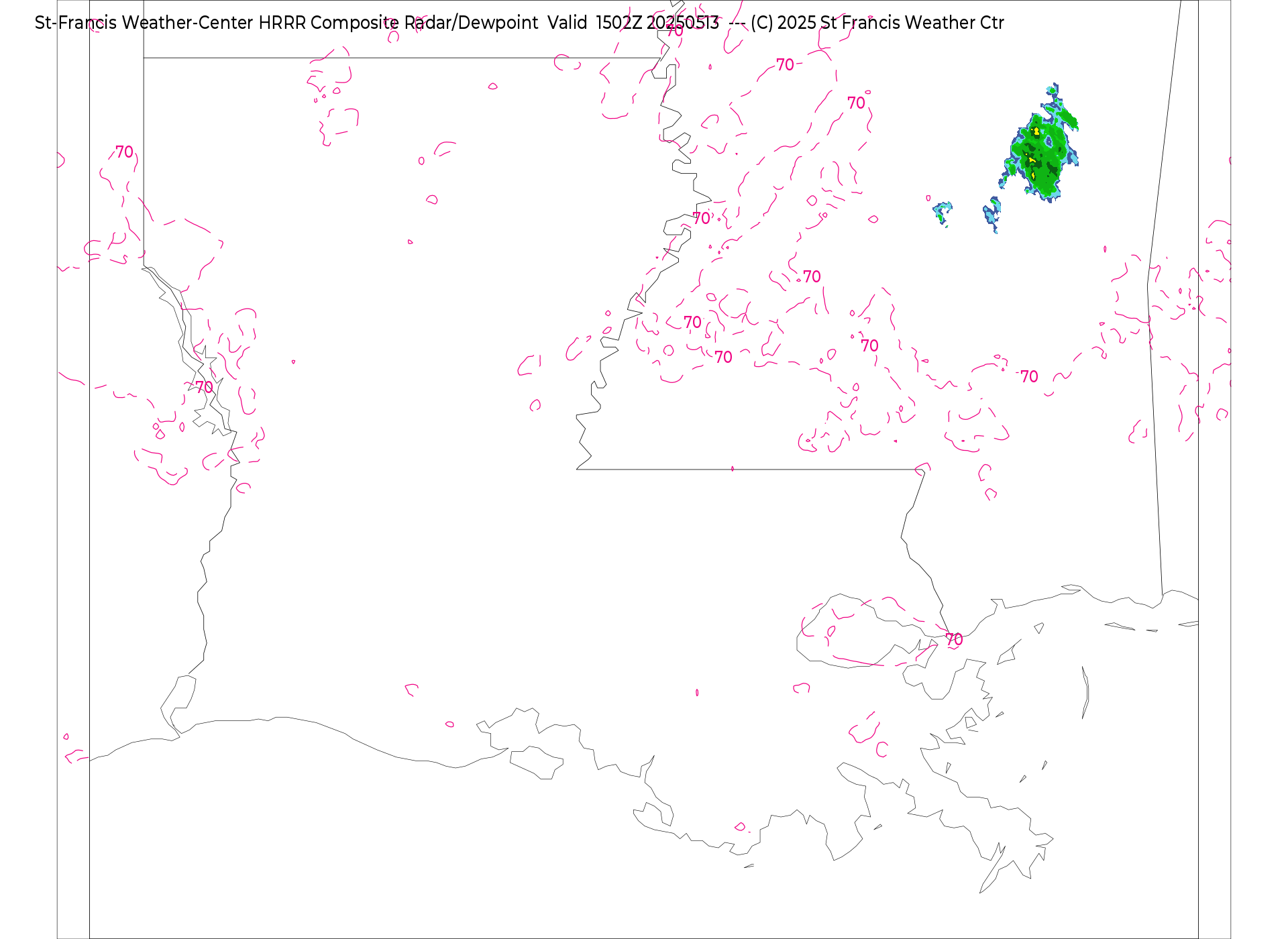Image resolution: width=1288 pixels, height=939 pixels.
Task: Click the title text "St-Francis Weather-Center HRRR Composite Radar/Dewpoint"
Action: (286, 23)
